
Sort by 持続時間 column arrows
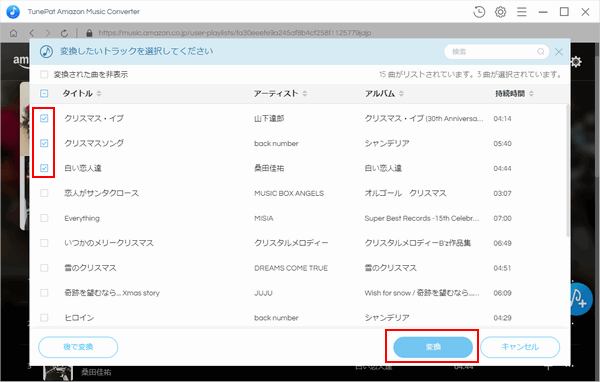pos(531,93)
